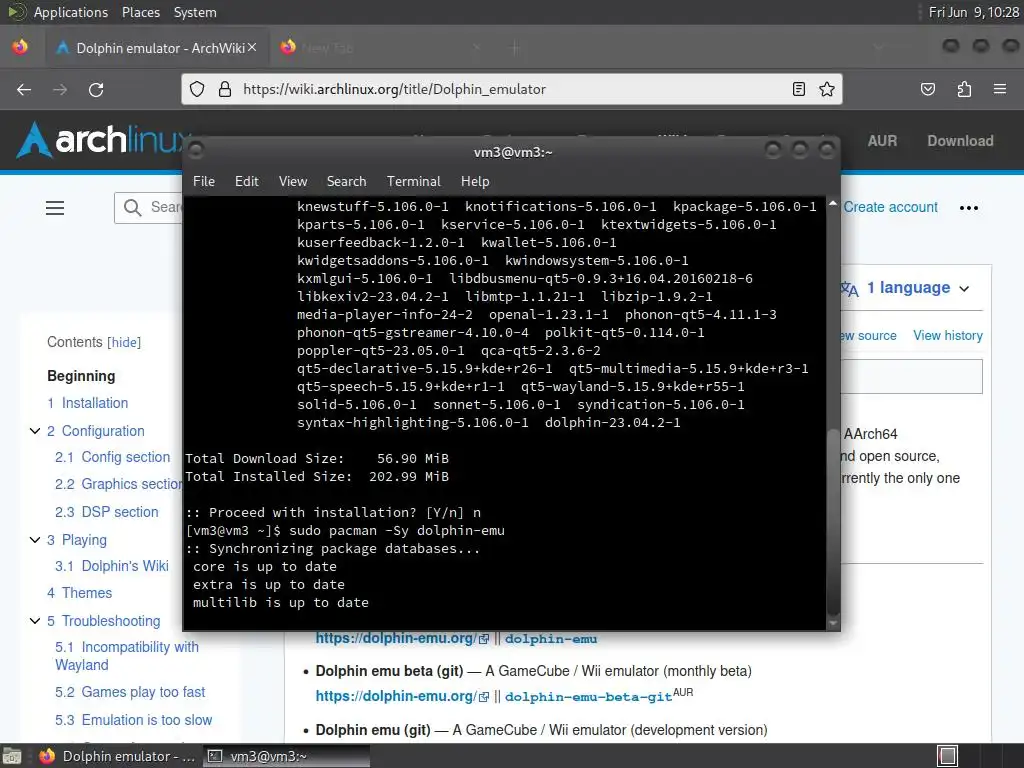Screen dimensions: 1024x768
Task: Click terminal scrollbar up arrow
Action: [833, 203]
